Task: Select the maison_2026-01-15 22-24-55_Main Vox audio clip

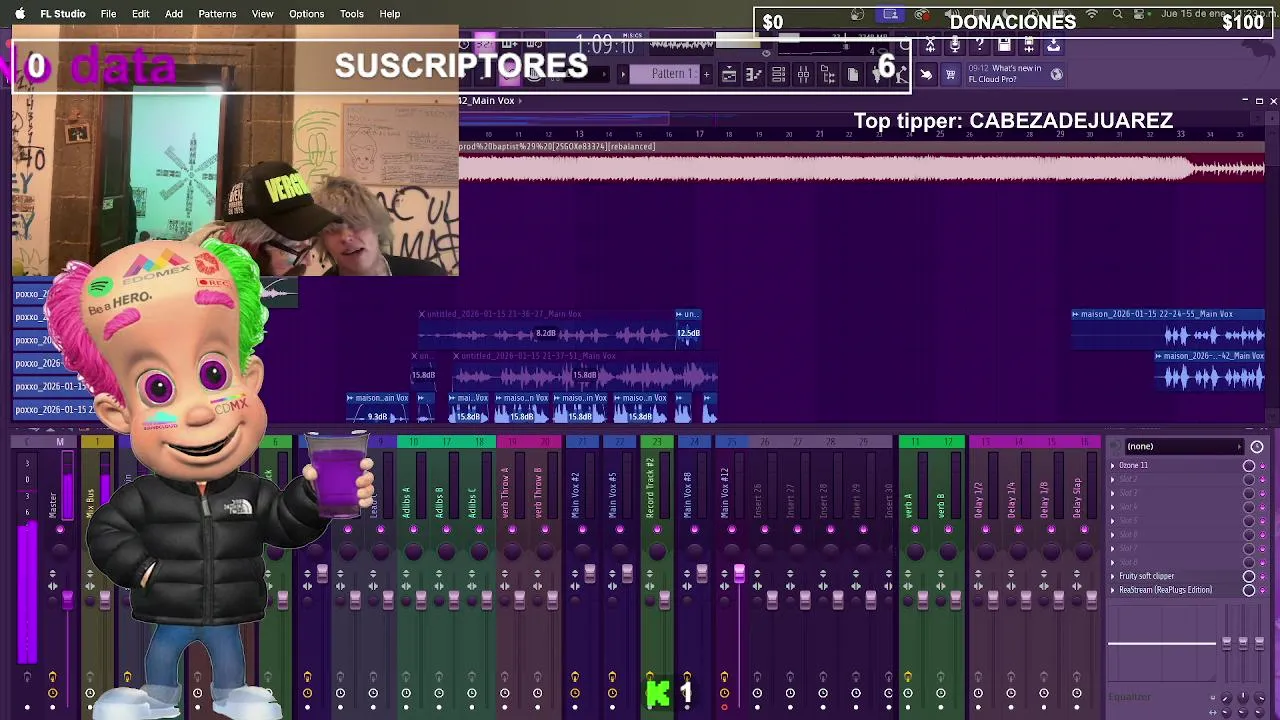Action: point(1167,330)
